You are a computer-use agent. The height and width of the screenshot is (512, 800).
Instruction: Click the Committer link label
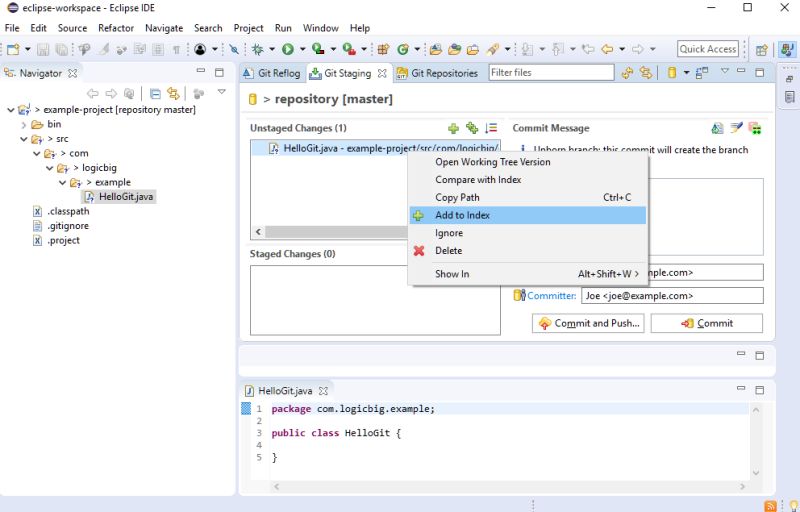pos(552,296)
